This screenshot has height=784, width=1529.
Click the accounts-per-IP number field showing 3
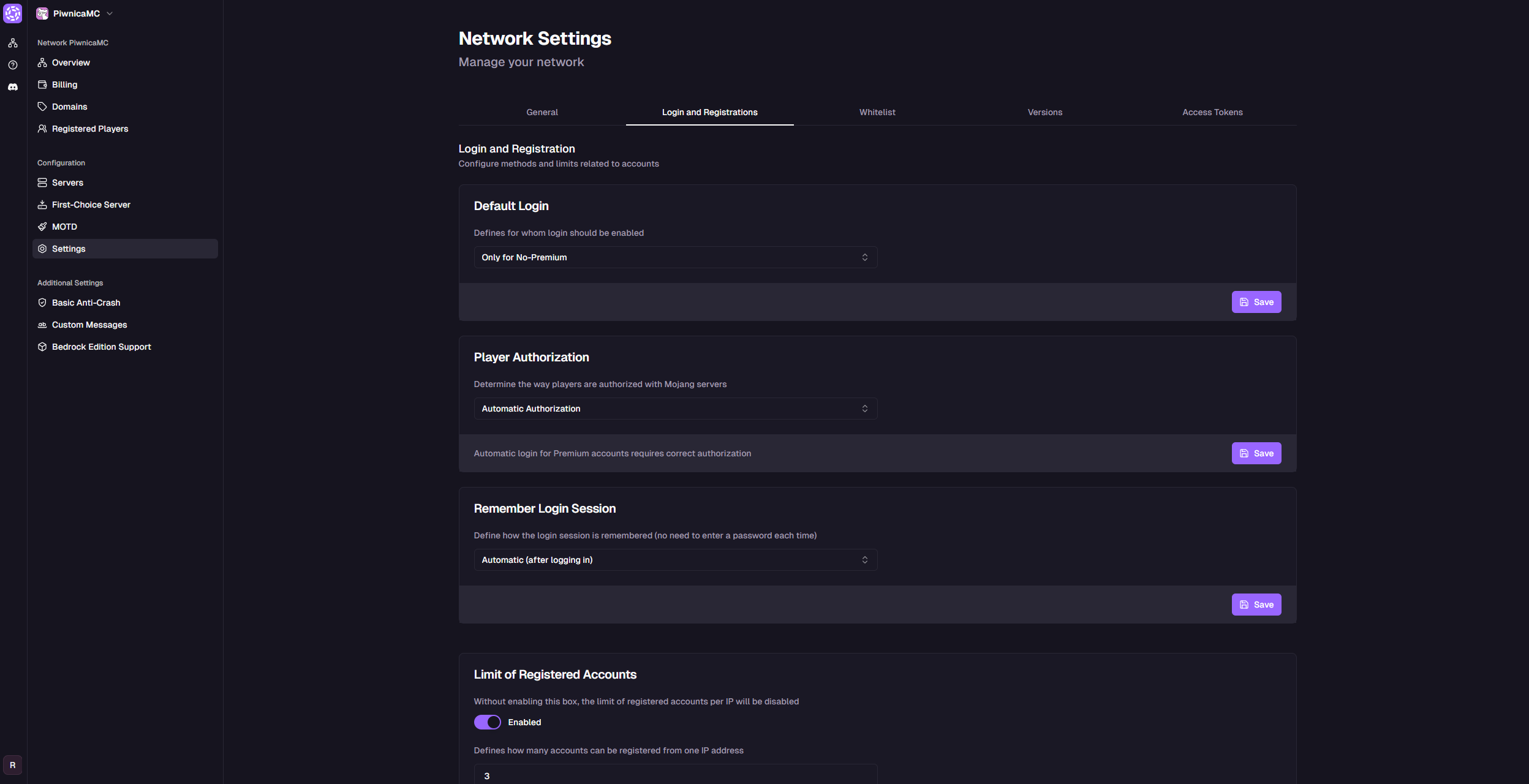pos(674,775)
